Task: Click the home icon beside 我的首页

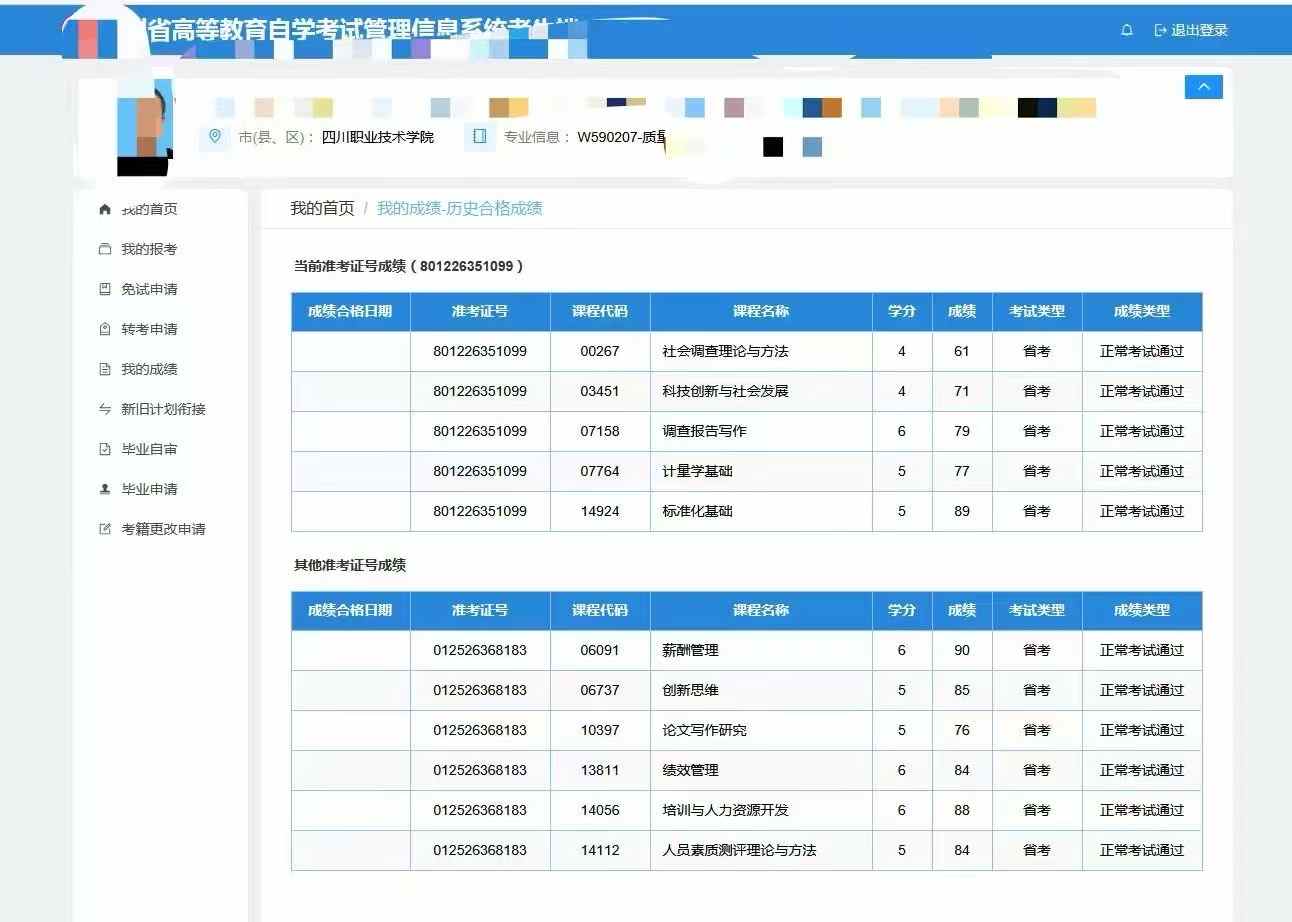Action: (105, 209)
